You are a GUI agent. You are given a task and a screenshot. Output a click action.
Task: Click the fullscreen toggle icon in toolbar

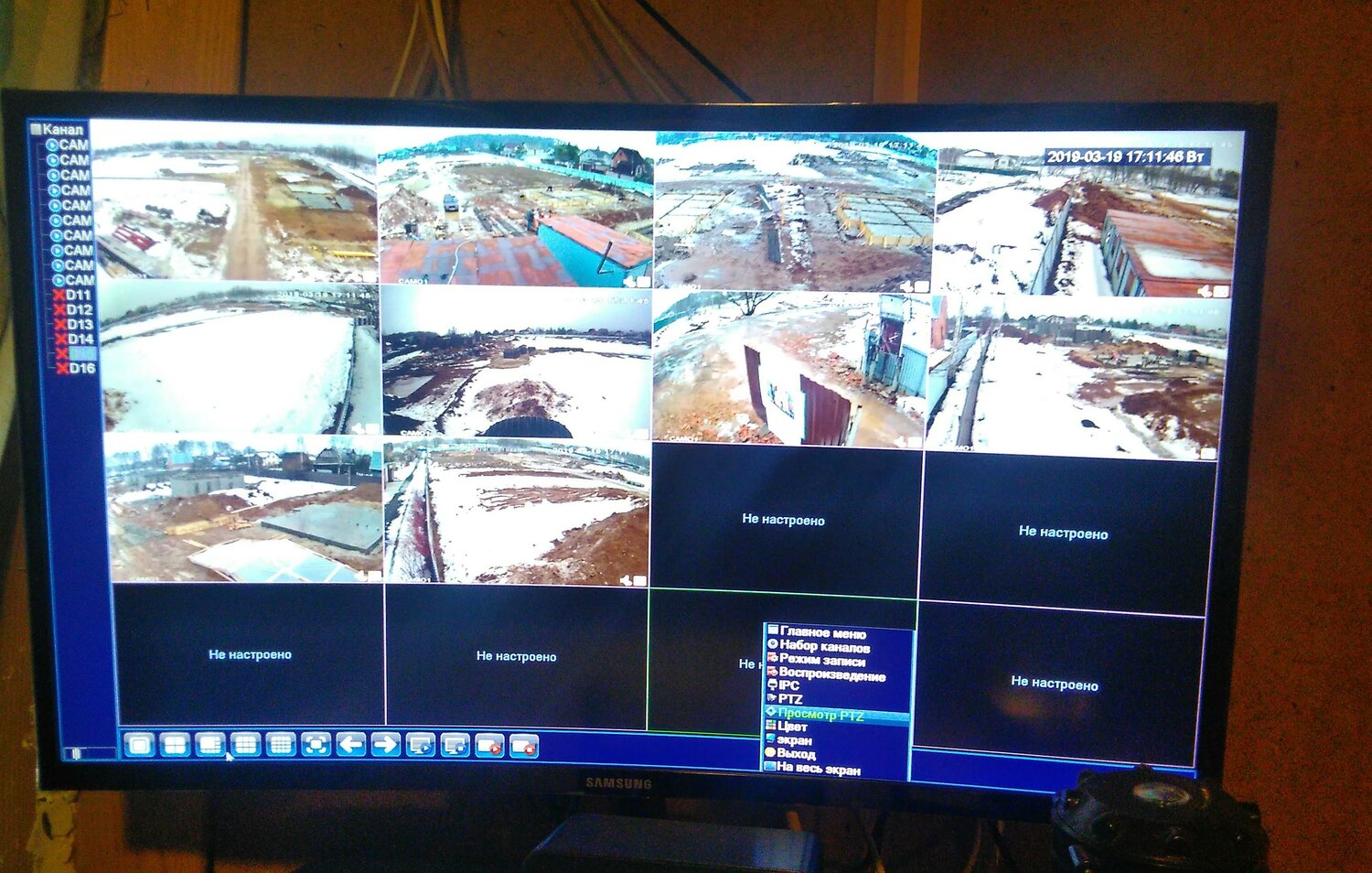316,745
